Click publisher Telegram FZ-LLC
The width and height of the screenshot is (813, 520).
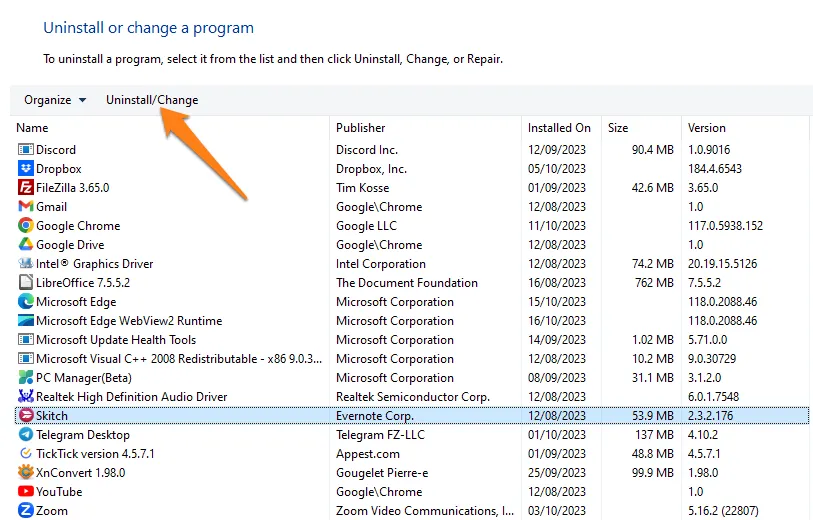(x=380, y=434)
